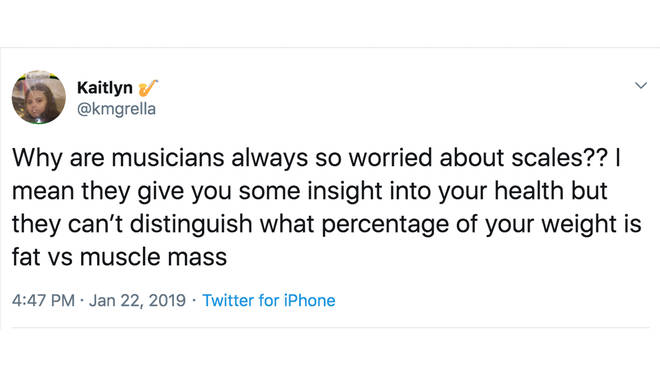The image size is (660, 371).
Task: Open the display name Kaitlyn
Action: (105, 88)
